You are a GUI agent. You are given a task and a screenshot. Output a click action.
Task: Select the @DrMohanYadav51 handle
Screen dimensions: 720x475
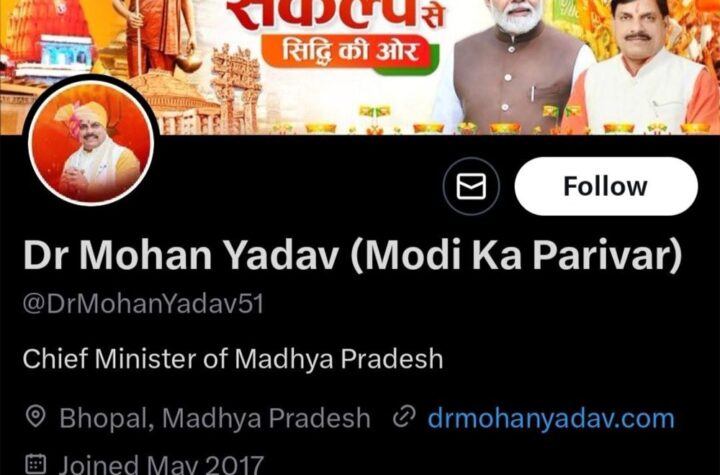[143, 304]
